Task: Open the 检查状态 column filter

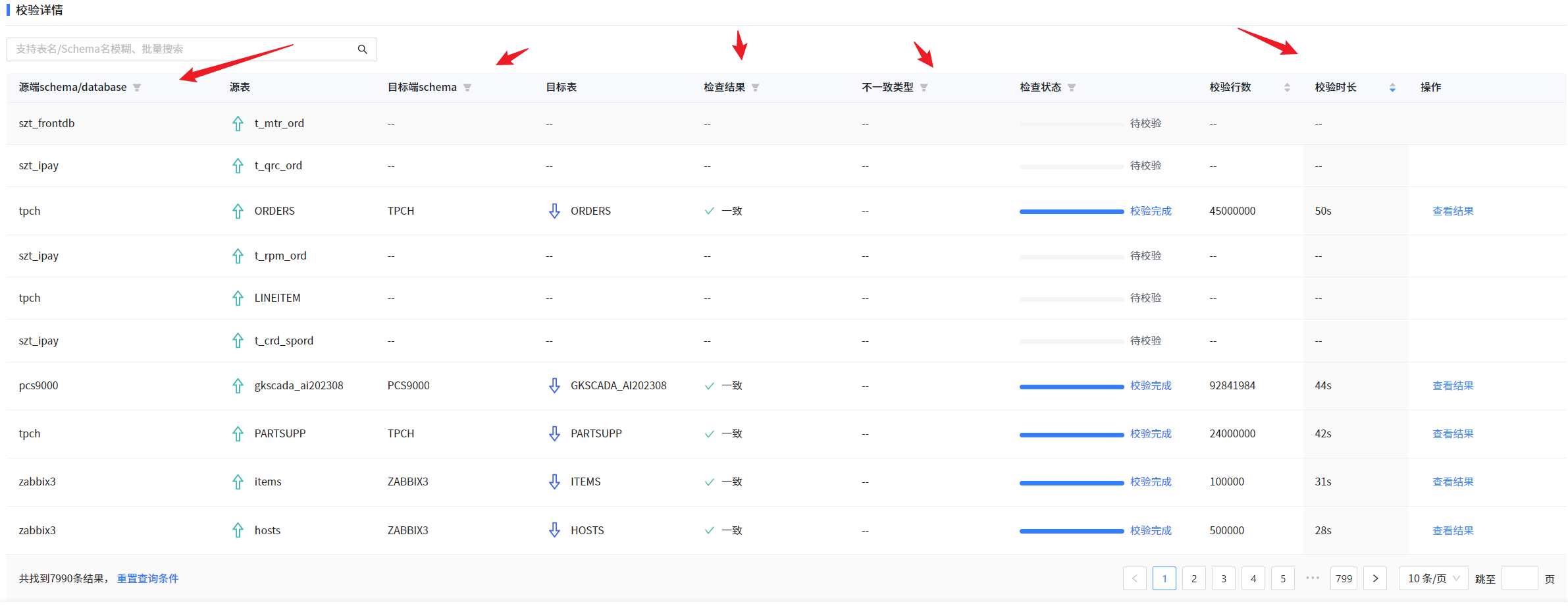Action: point(1072,88)
